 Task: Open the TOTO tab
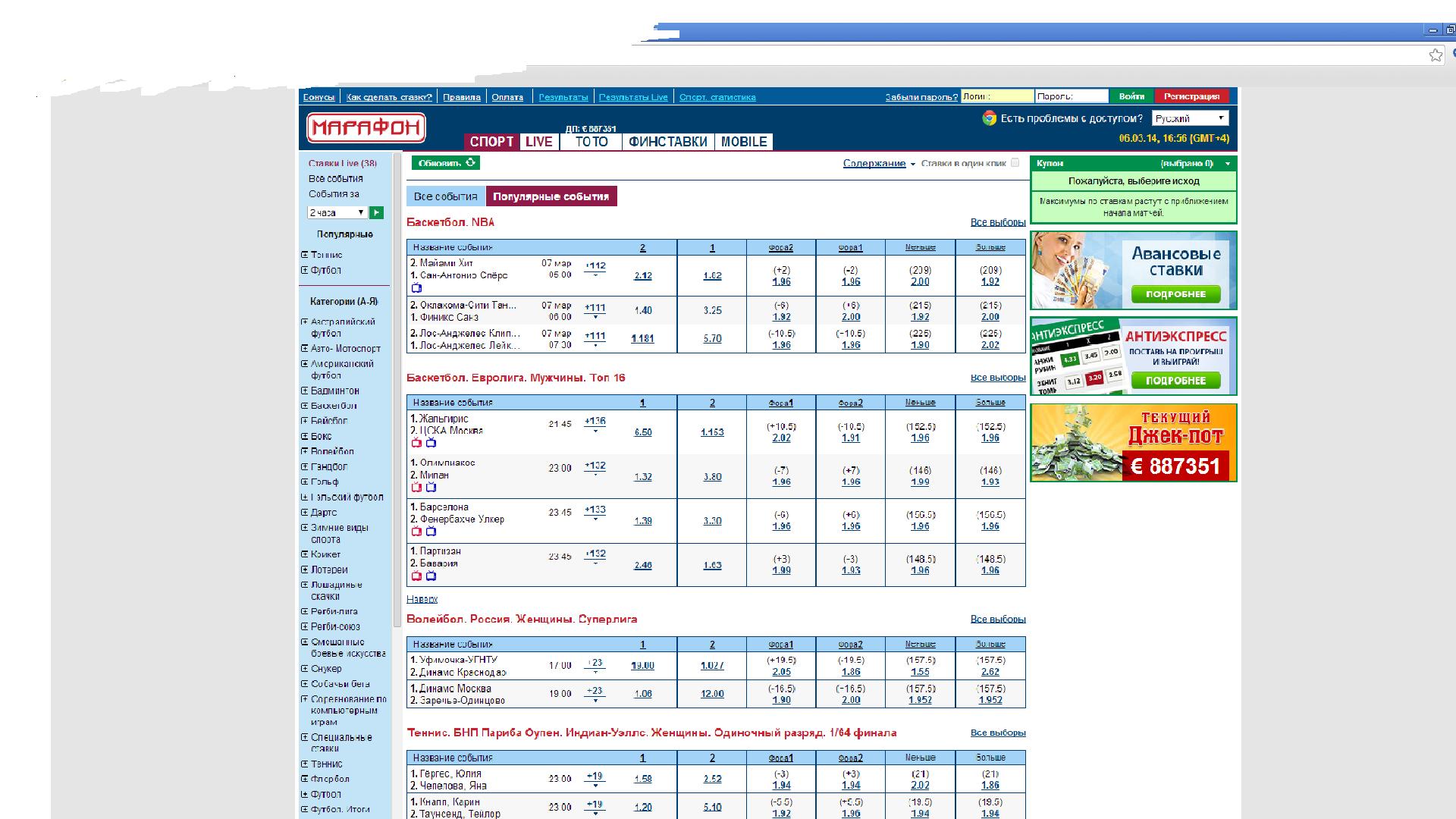click(591, 142)
